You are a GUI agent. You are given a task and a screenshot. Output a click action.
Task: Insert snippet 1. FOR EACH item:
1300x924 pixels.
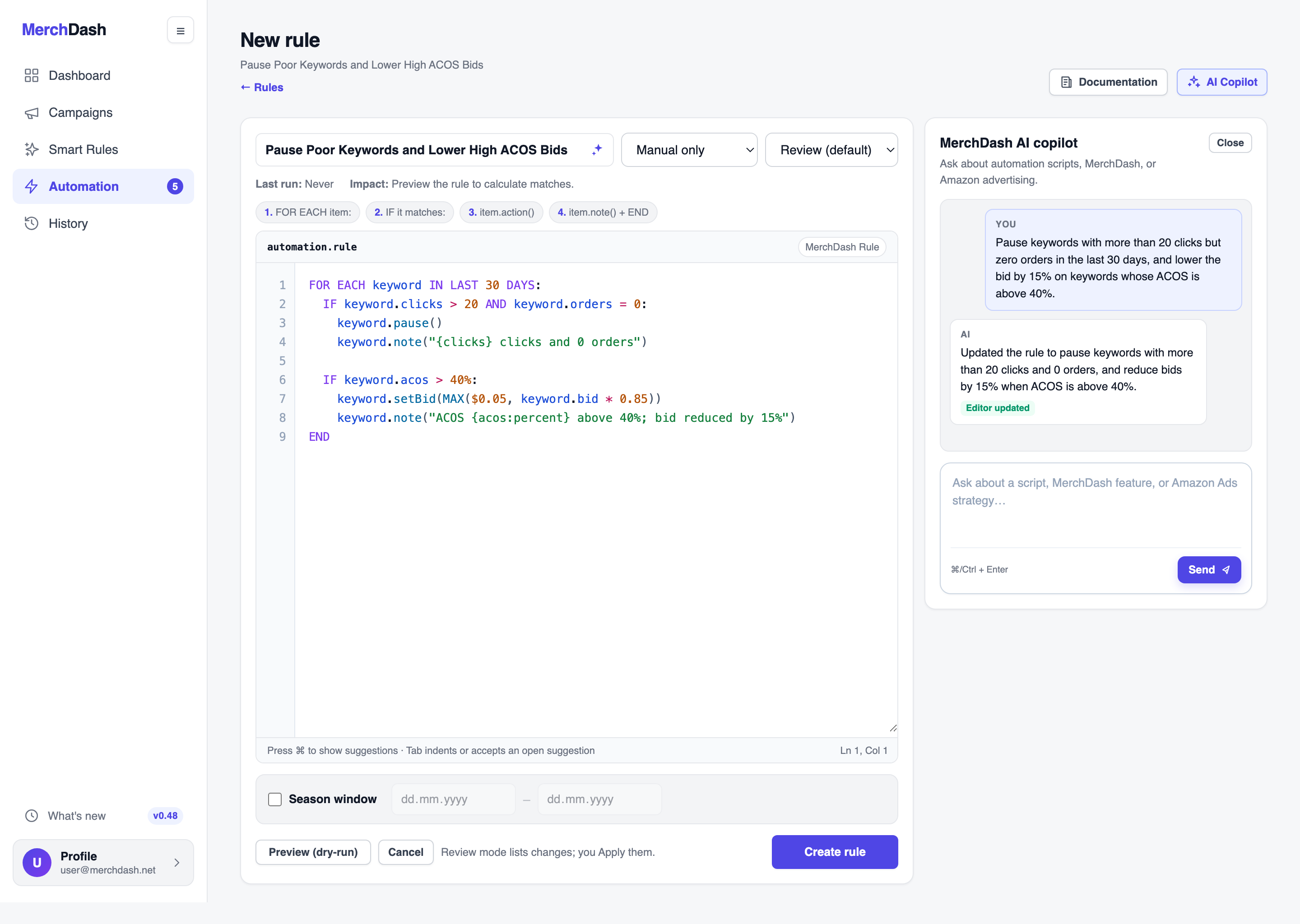[307, 212]
